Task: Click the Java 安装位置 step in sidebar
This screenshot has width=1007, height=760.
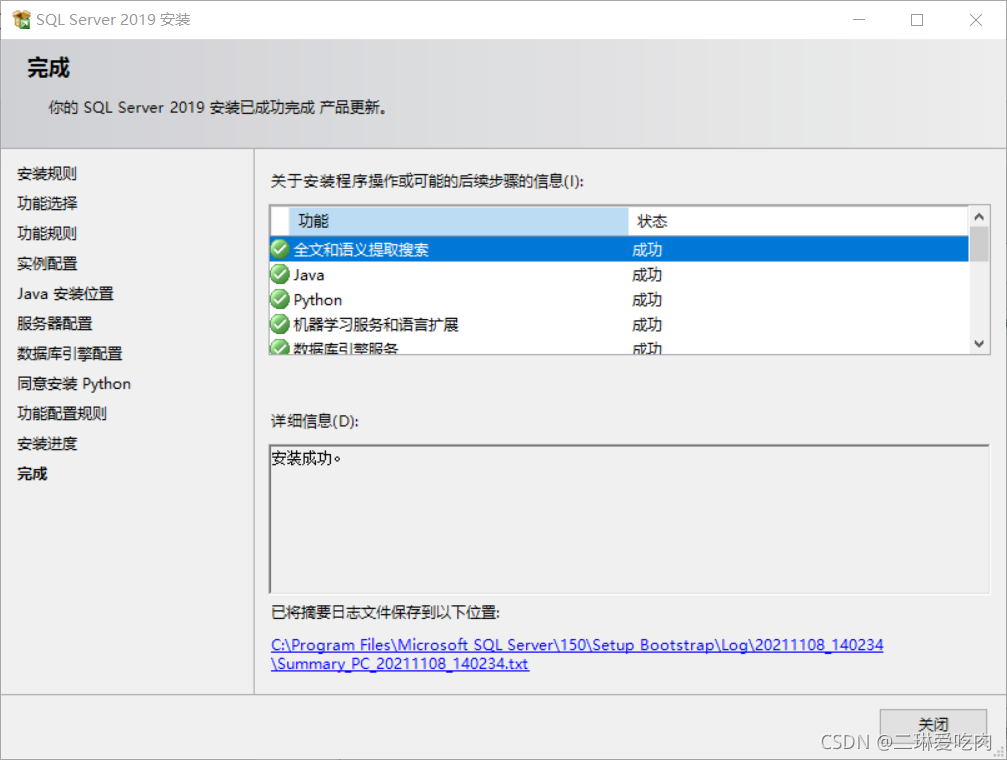Action: (66, 294)
